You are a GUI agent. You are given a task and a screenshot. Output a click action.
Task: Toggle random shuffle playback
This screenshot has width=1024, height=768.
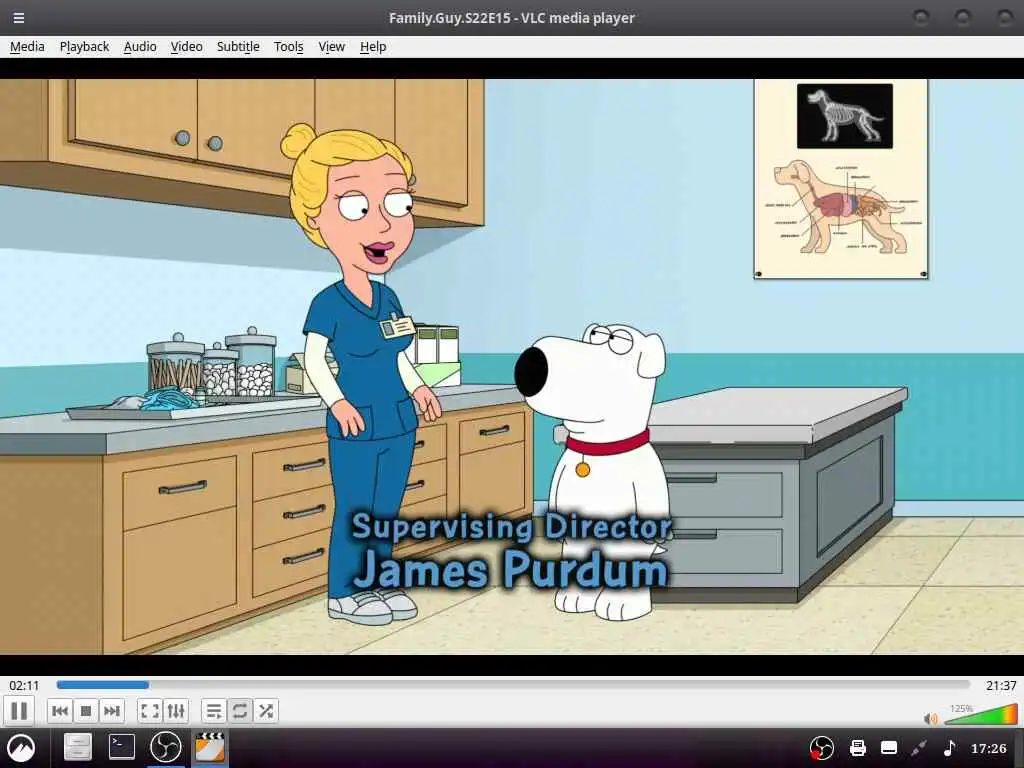click(x=266, y=711)
